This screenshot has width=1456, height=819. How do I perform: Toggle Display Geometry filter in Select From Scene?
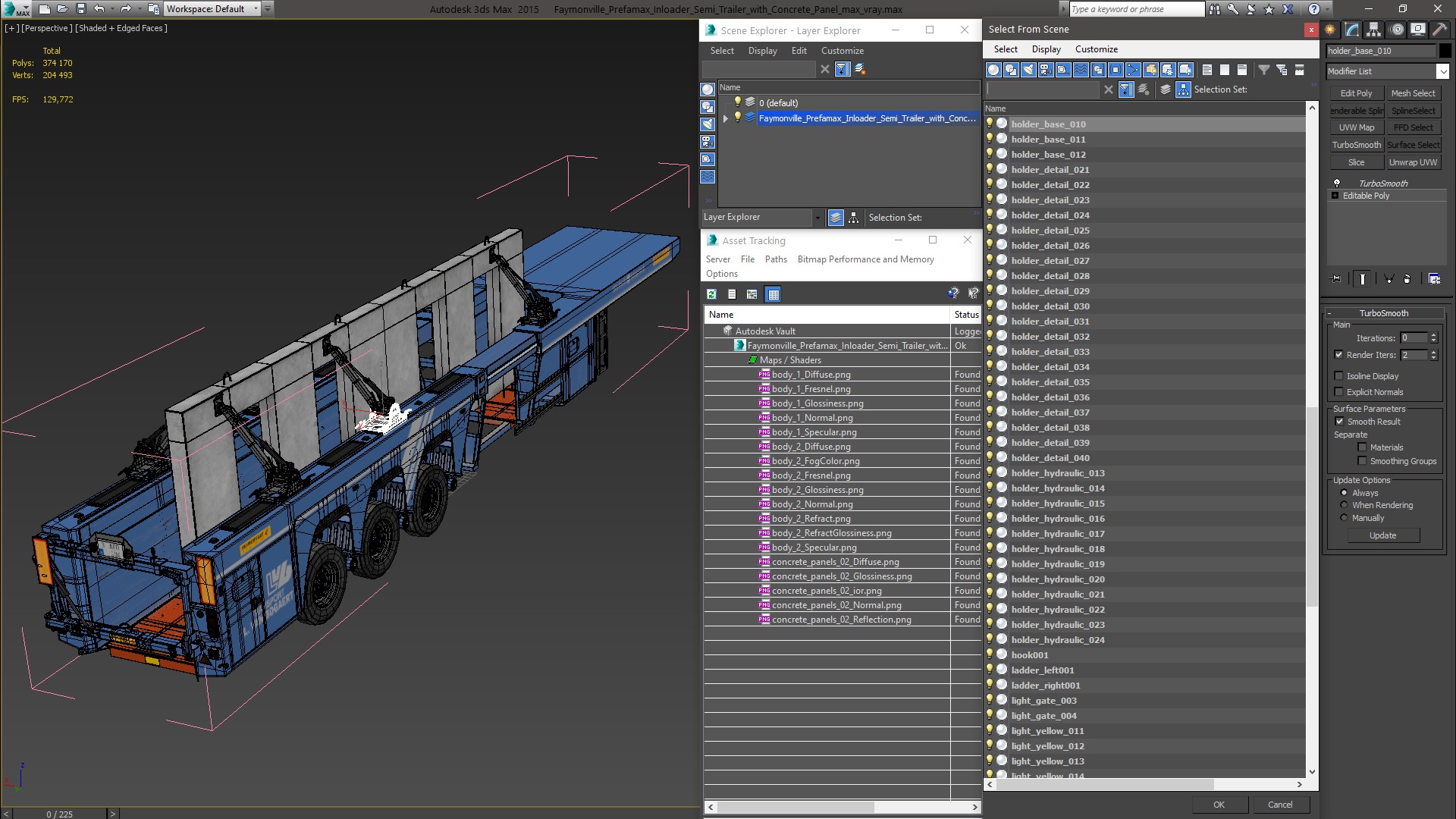coord(993,70)
